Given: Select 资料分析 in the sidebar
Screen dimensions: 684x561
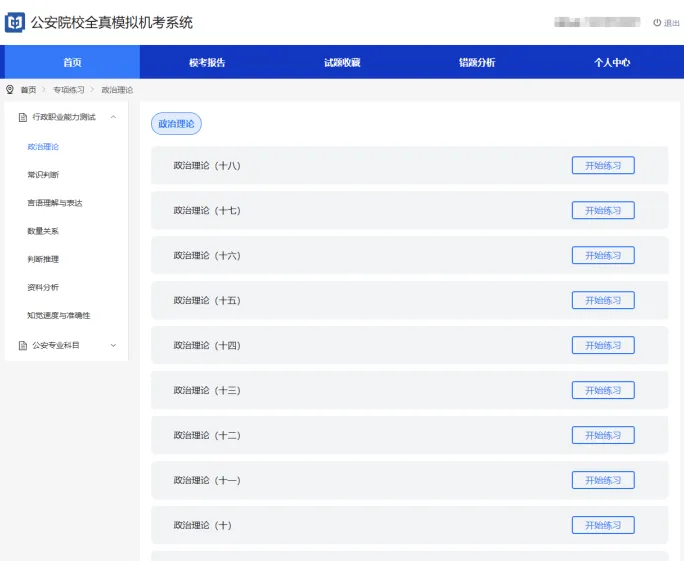Looking at the screenshot, I should tap(43, 287).
